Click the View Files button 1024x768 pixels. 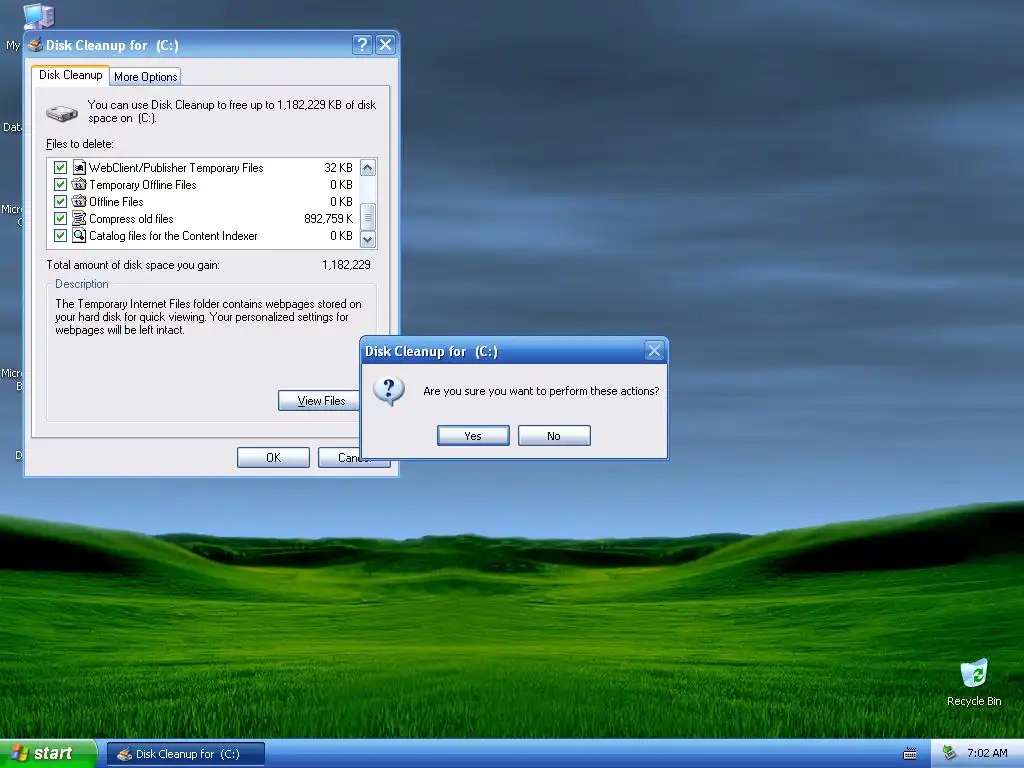[318, 401]
